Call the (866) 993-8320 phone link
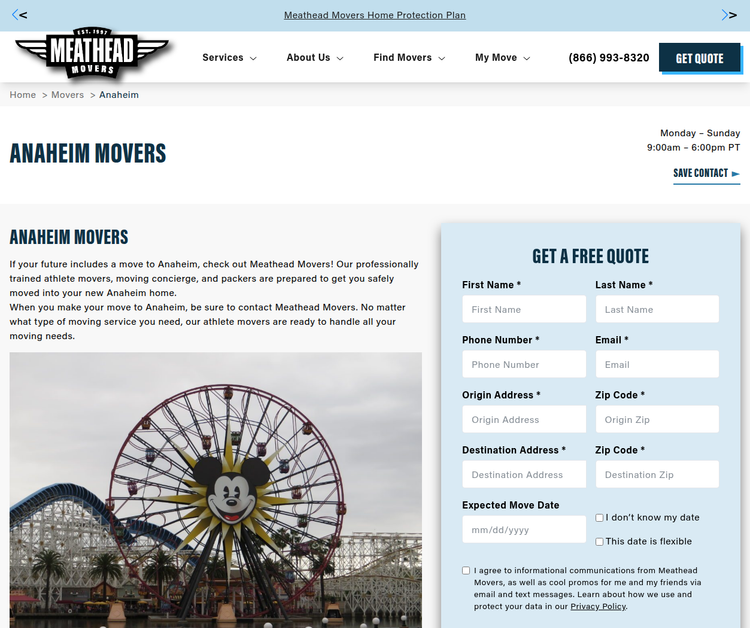Screen dimensions: 750x628 pos(608,58)
